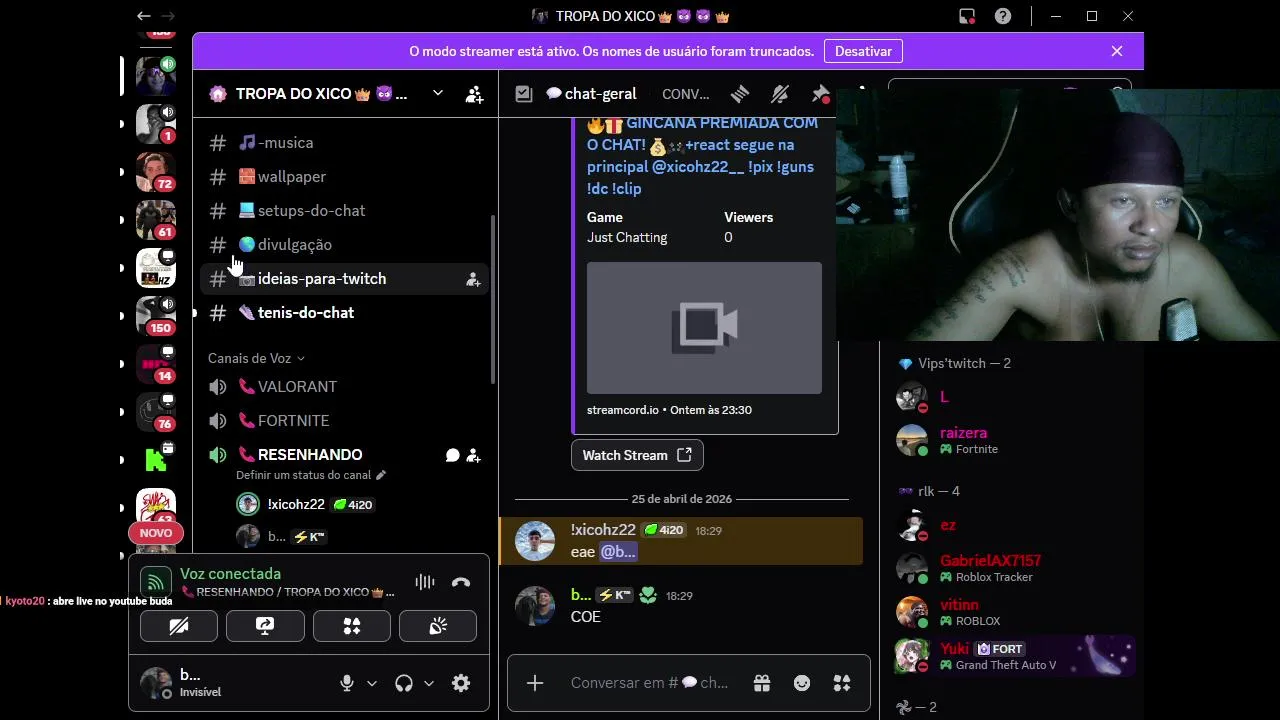The width and height of the screenshot is (1280, 720).
Task: Click the create invite icon on ideias-para-twitch
Action: tap(473, 280)
